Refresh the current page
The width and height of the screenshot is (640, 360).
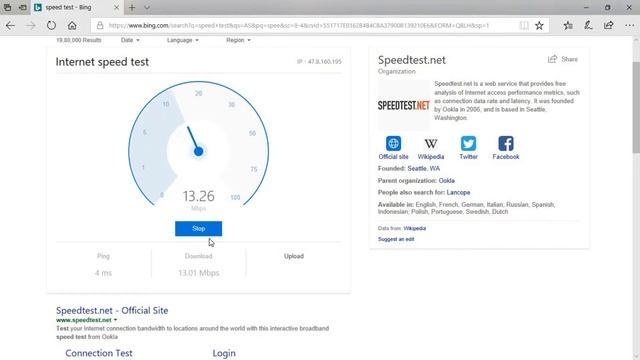click(51, 26)
